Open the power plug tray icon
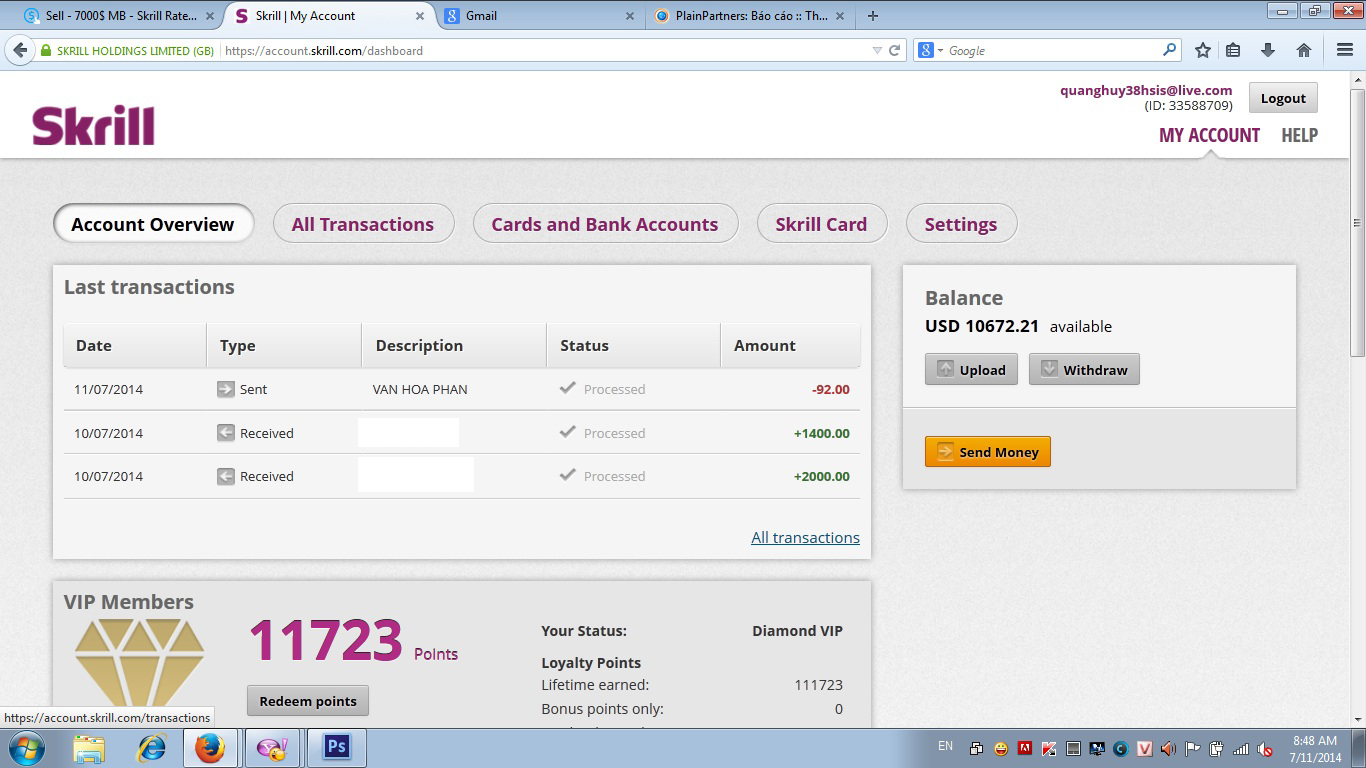The image size is (1366, 768). click(1217, 748)
